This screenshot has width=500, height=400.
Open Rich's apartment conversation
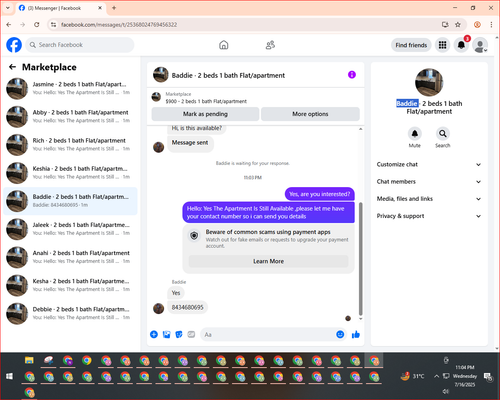[70, 145]
